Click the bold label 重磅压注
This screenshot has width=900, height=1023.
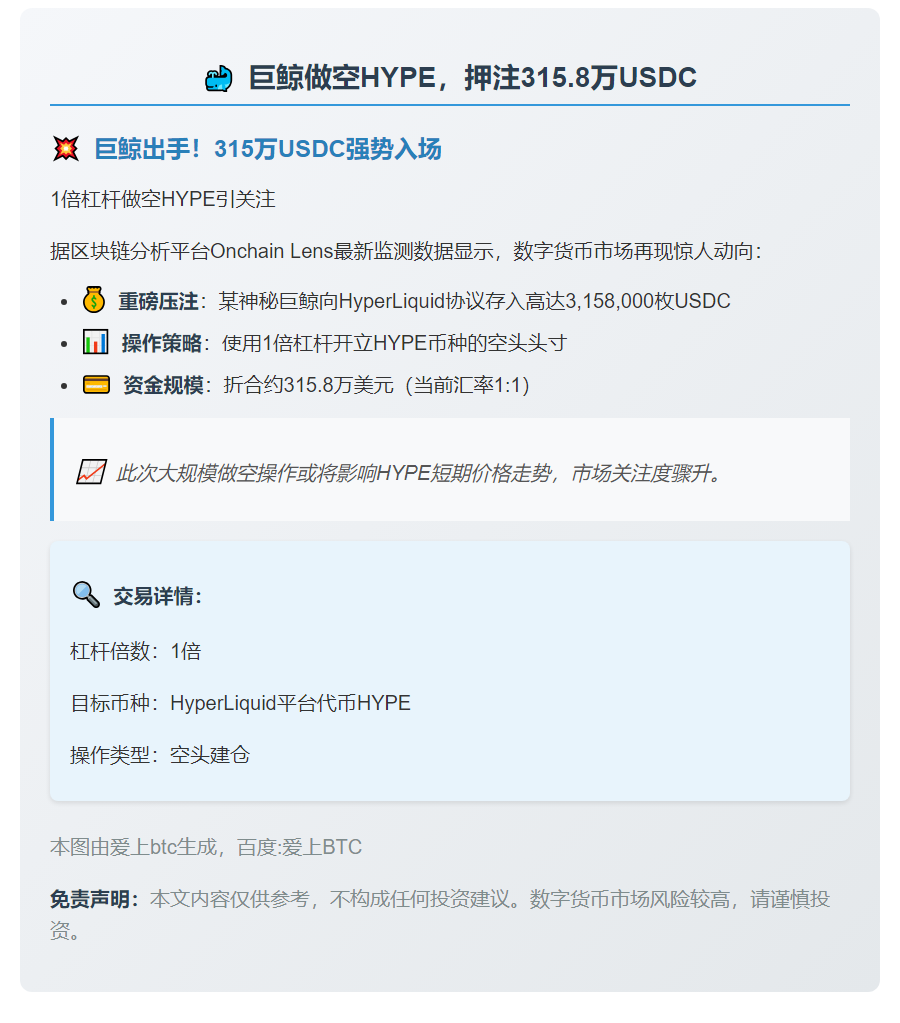(x=158, y=301)
